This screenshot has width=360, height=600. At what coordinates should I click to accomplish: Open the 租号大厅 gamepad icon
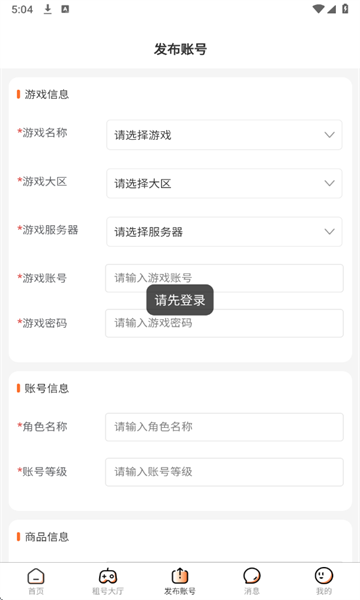click(x=108, y=576)
